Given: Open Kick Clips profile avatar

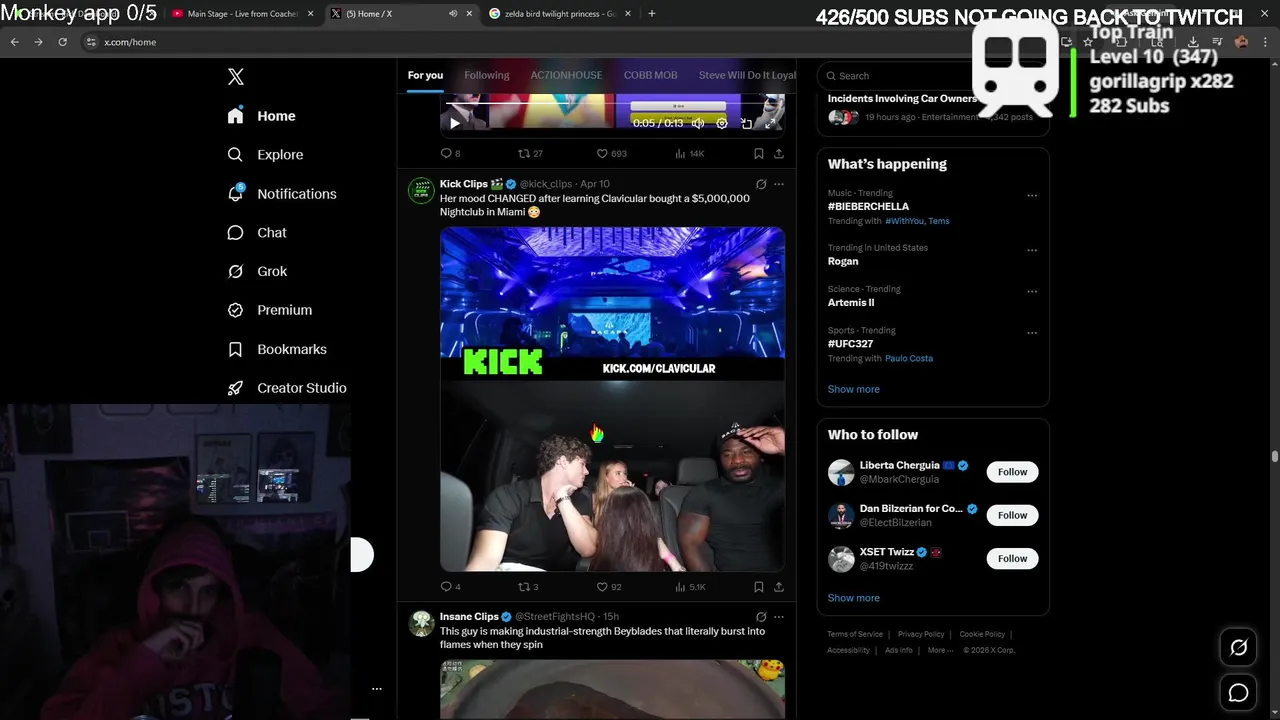Looking at the screenshot, I should [x=421, y=190].
